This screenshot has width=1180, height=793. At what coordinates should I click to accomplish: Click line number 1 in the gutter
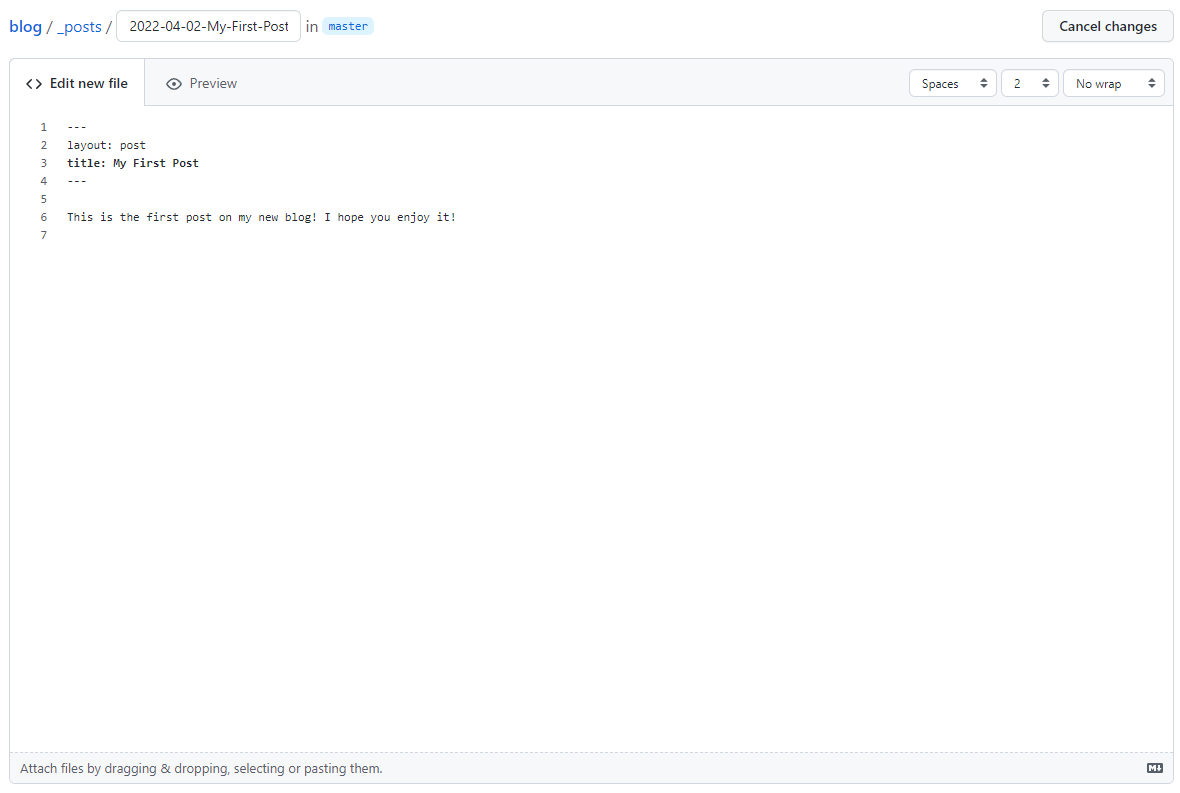(x=43, y=127)
